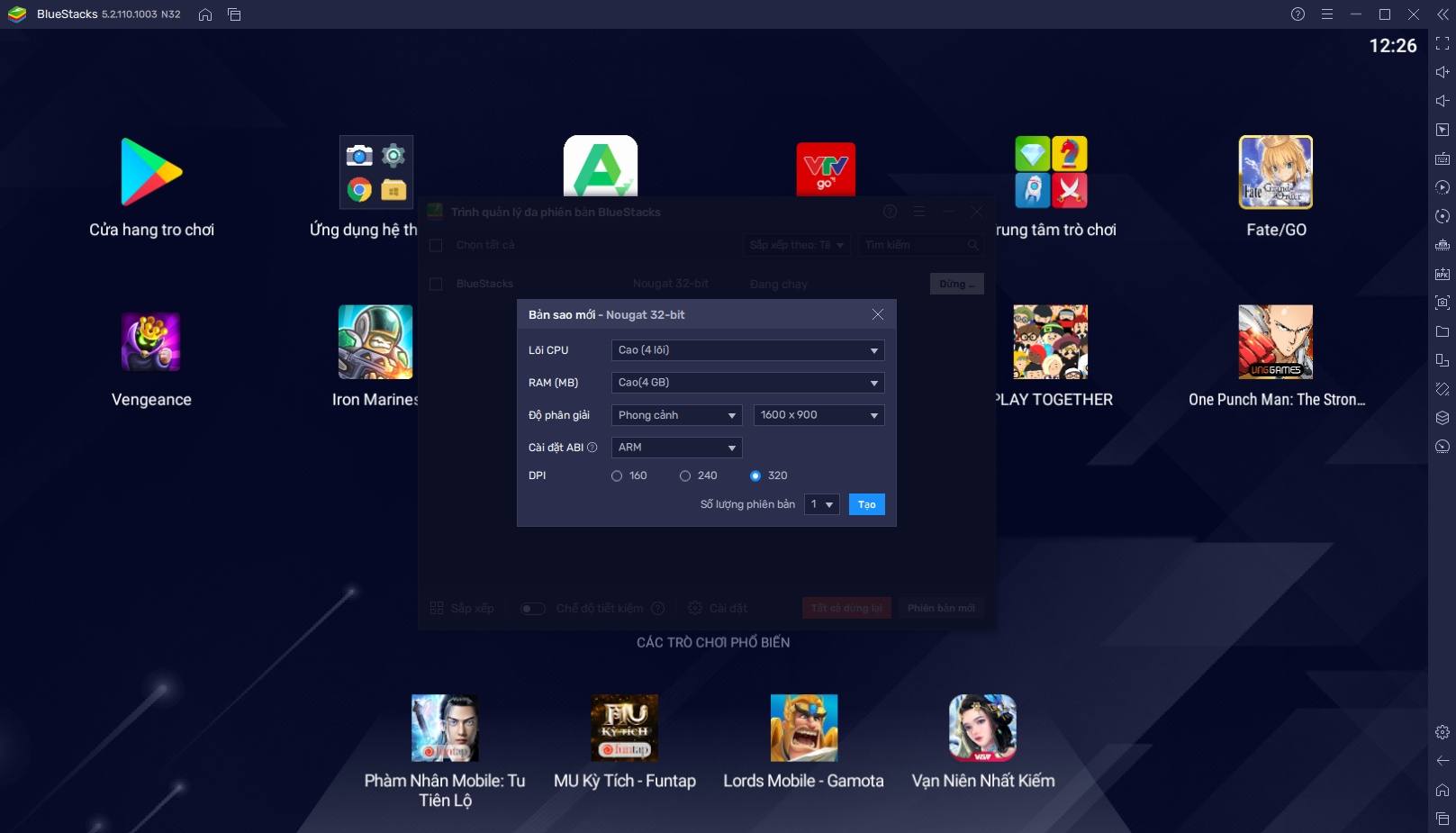Open MU Kỳ Tích - Funtap game

pyautogui.click(x=625, y=728)
